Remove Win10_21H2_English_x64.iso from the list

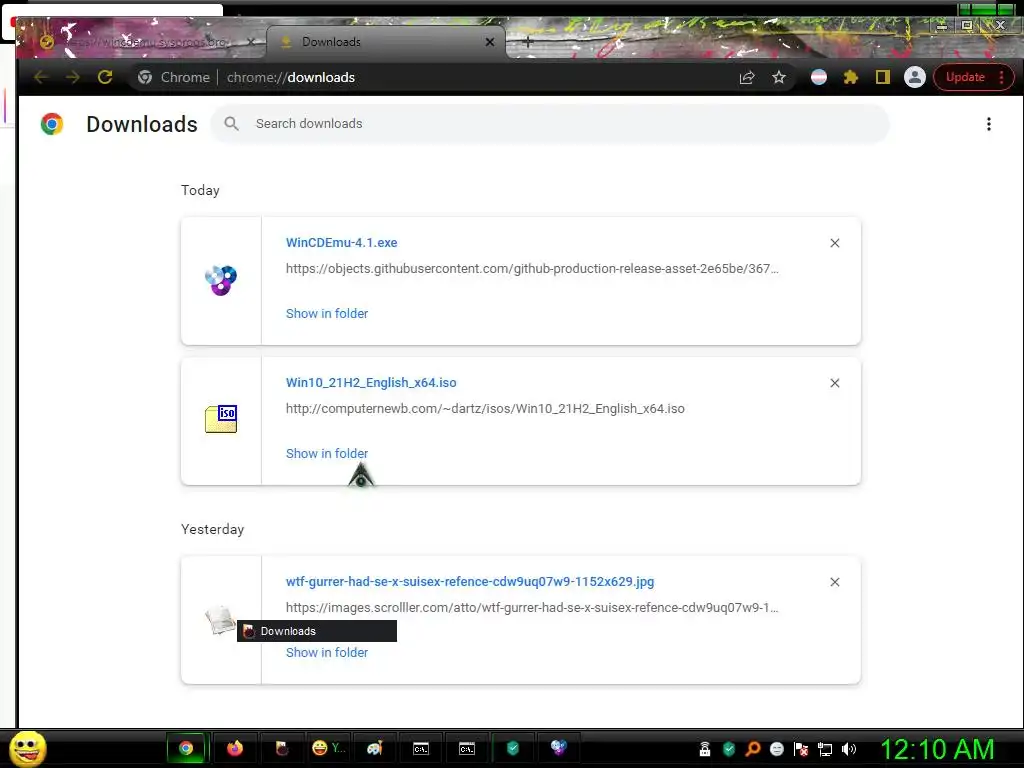[835, 383]
